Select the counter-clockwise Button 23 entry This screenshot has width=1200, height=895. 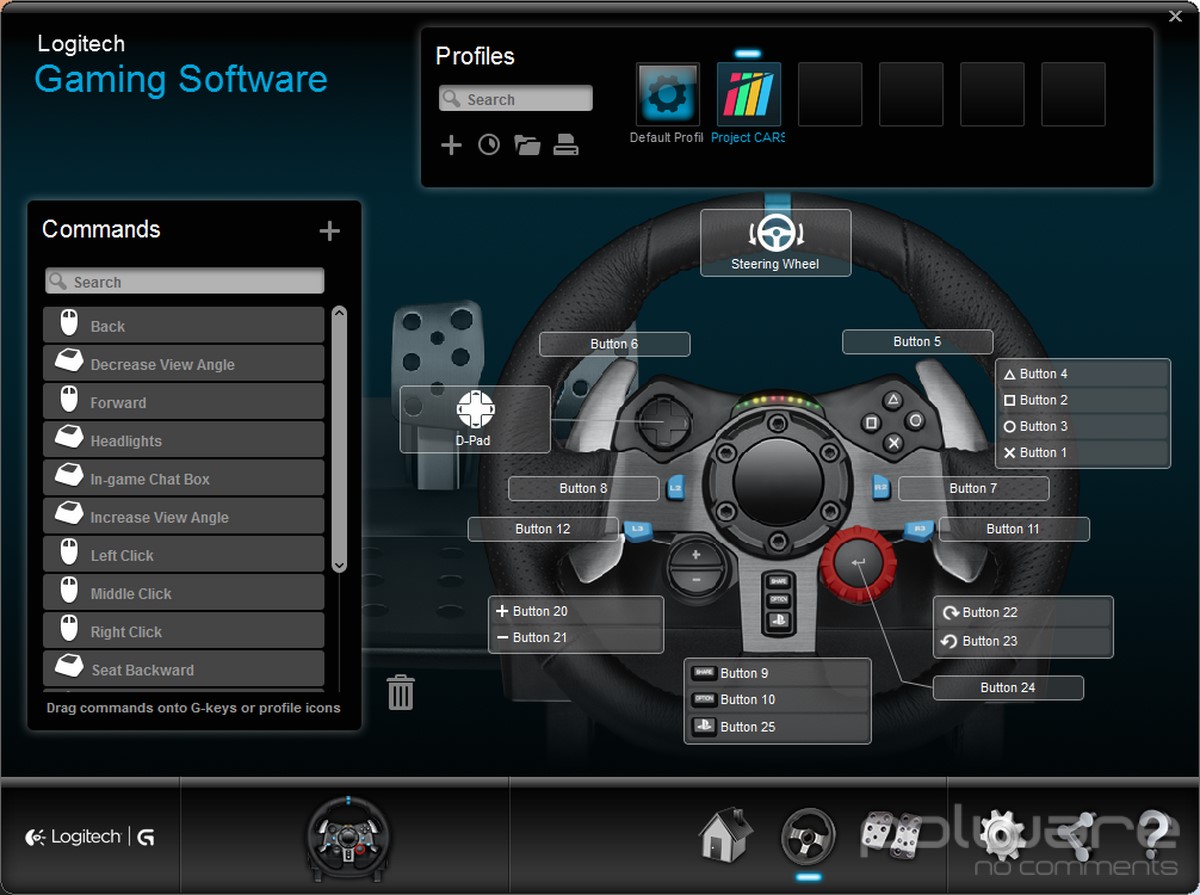(x=1024, y=641)
